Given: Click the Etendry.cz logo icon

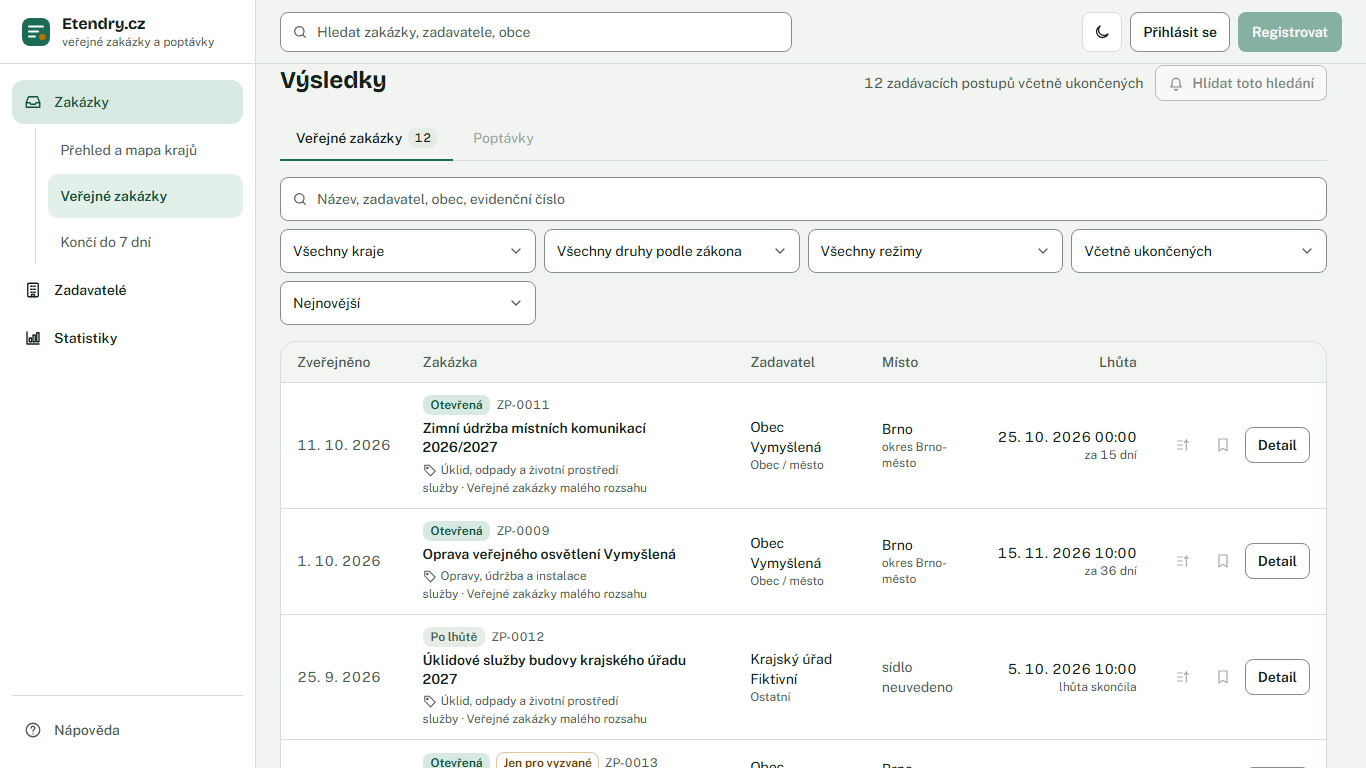Looking at the screenshot, I should (x=36, y=32).
